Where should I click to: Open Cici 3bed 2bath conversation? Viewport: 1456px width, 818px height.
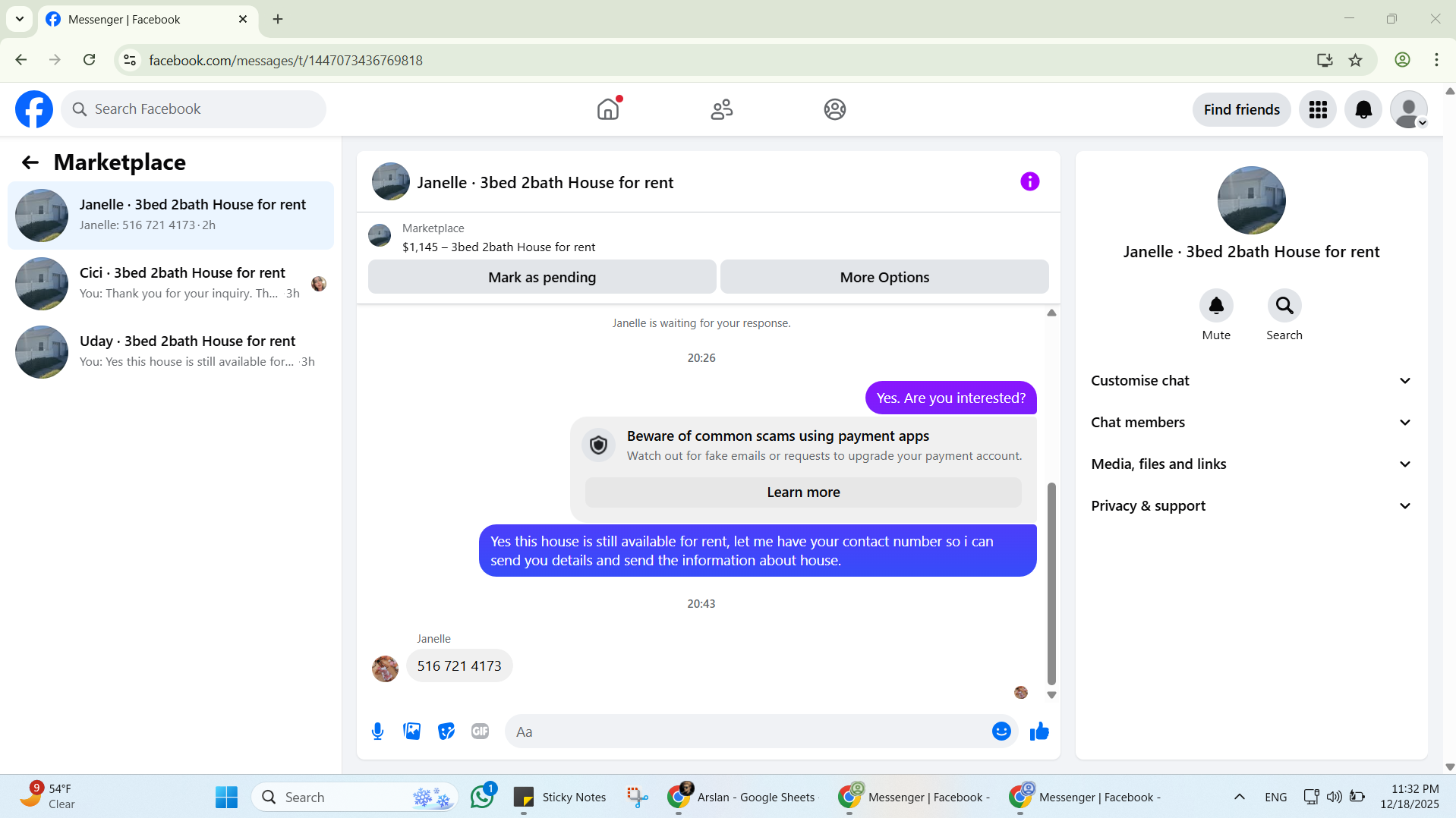click(x=171, y=284)
